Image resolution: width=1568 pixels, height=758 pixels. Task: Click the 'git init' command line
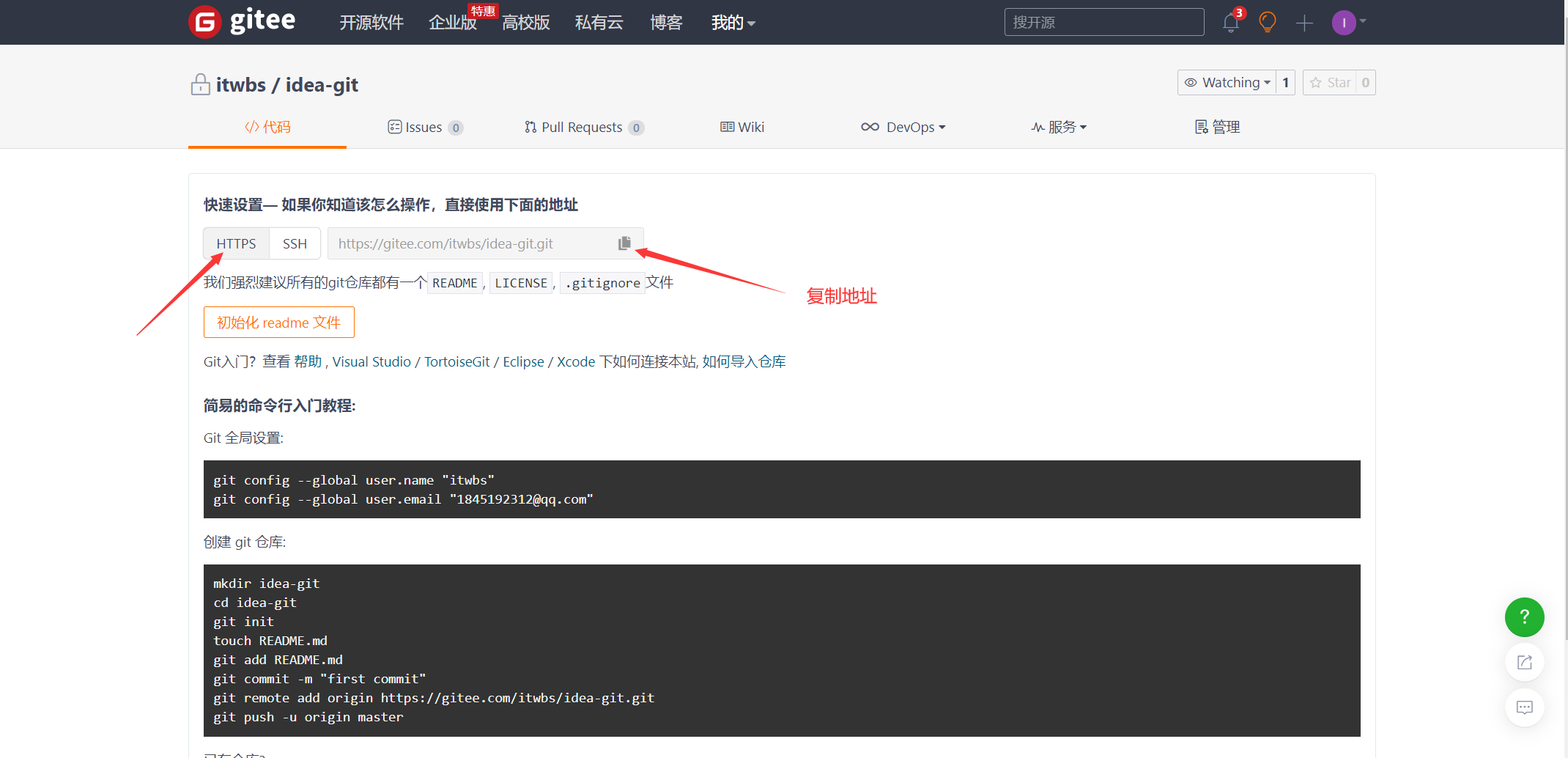click(243, 622)
